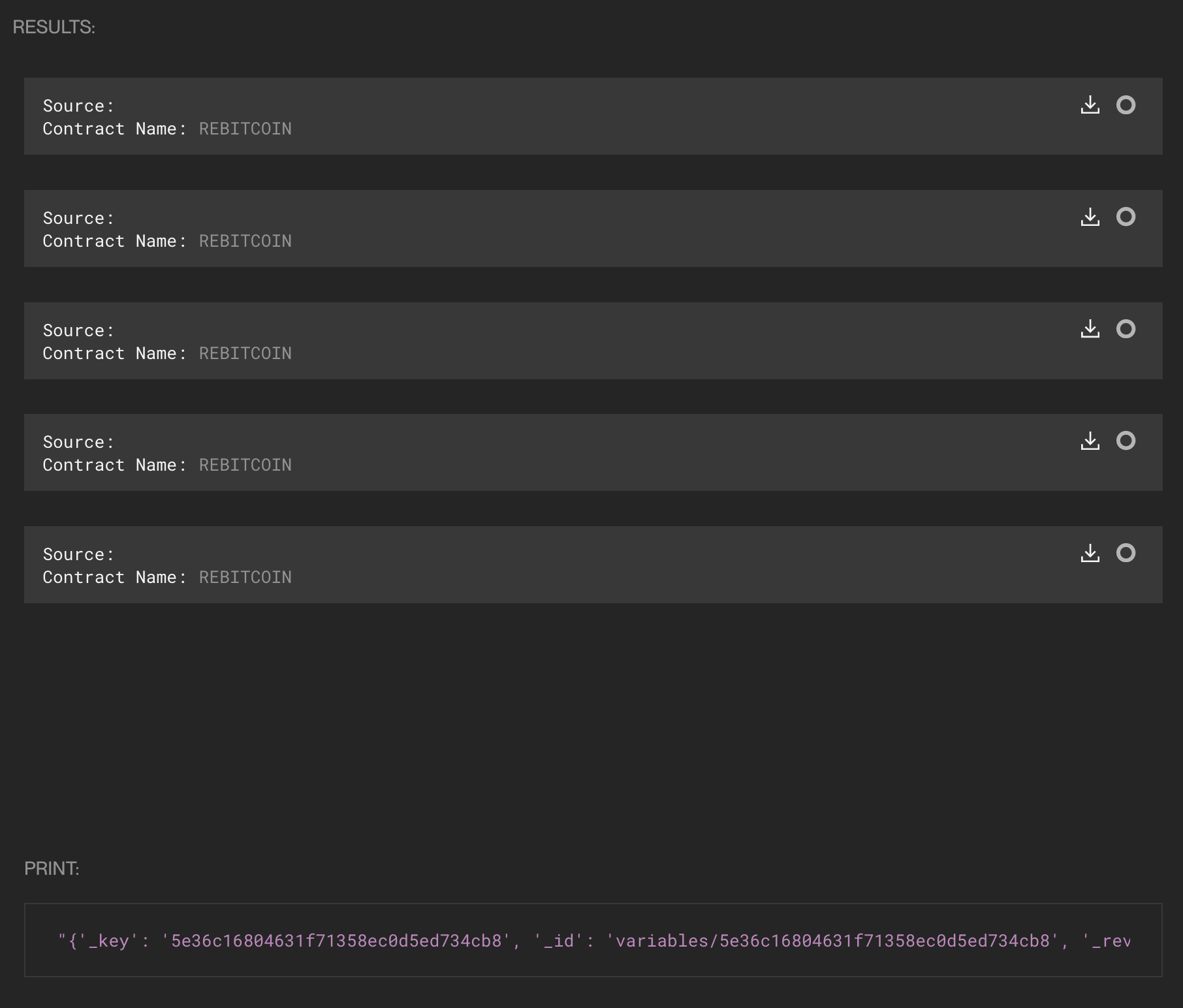Click REBITCOIN name in the second result
The width and height of the screenshot is (1183, 1008).
[x=245, y=242]
